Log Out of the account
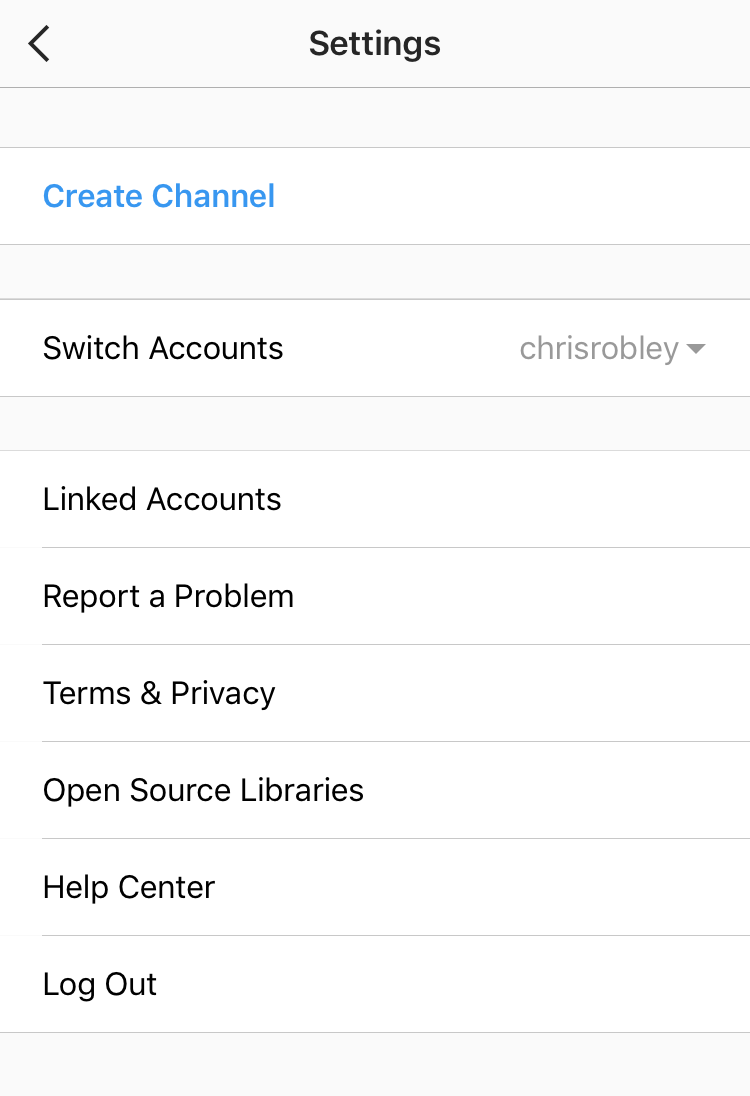Screen dimensions: 750x1096 pos(99,984)
